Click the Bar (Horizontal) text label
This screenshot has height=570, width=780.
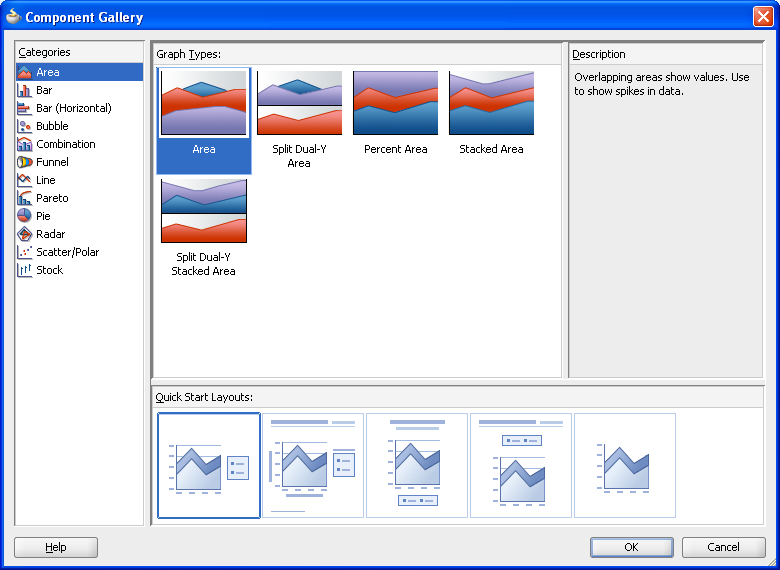point(74,108)
